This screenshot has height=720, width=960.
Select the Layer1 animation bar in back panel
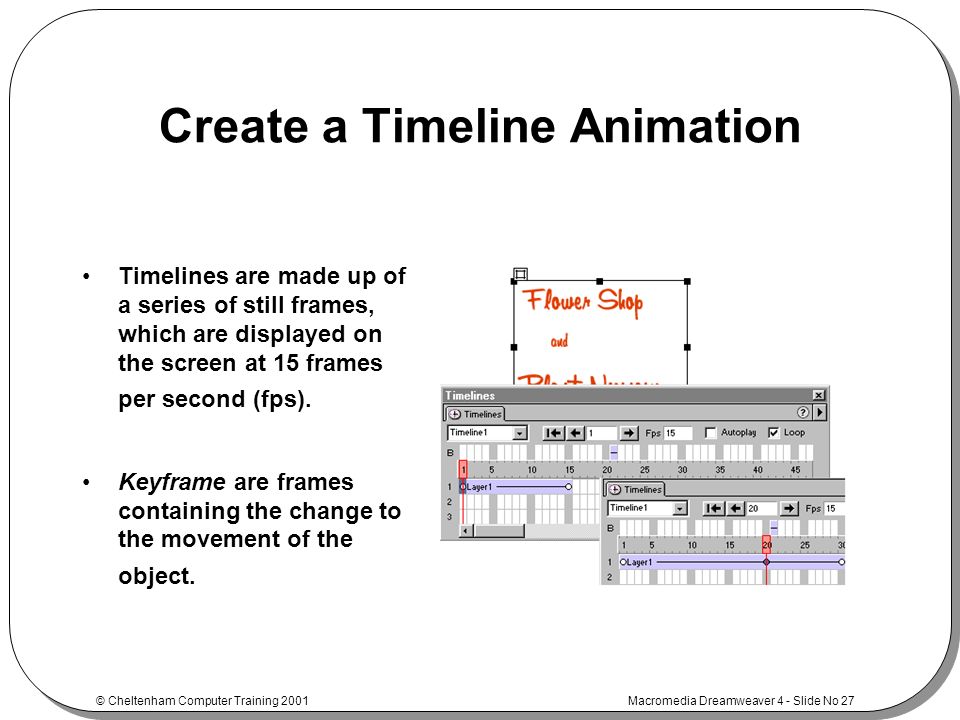point(516,487)
